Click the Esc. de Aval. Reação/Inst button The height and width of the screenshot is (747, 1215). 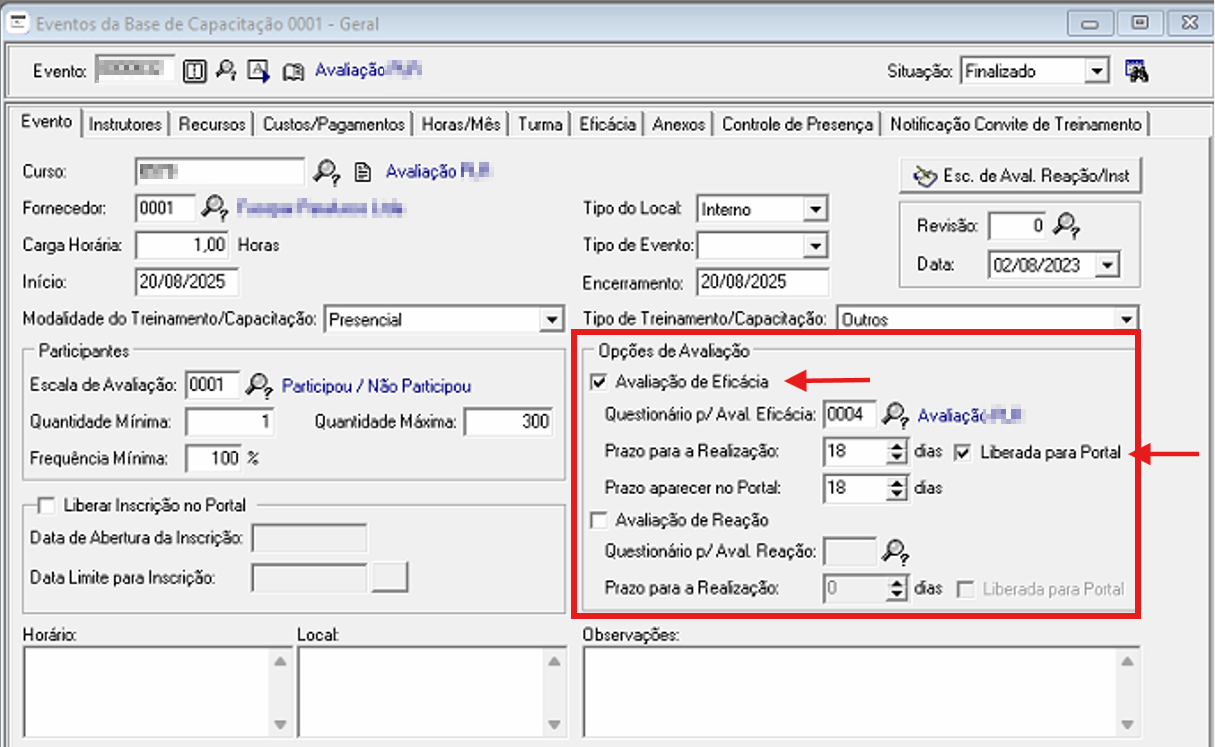[1020, 176]
